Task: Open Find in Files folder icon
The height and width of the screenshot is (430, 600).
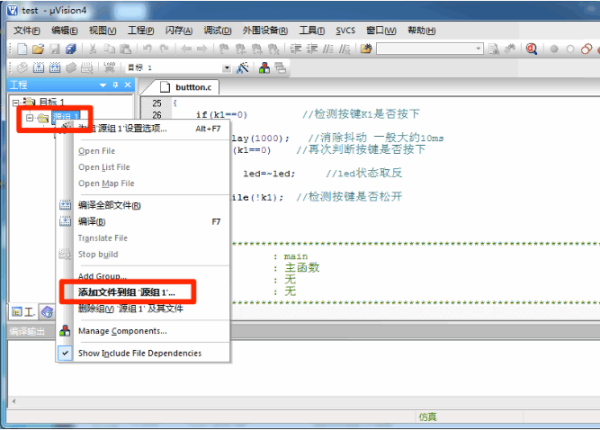Action: point(366,49)
